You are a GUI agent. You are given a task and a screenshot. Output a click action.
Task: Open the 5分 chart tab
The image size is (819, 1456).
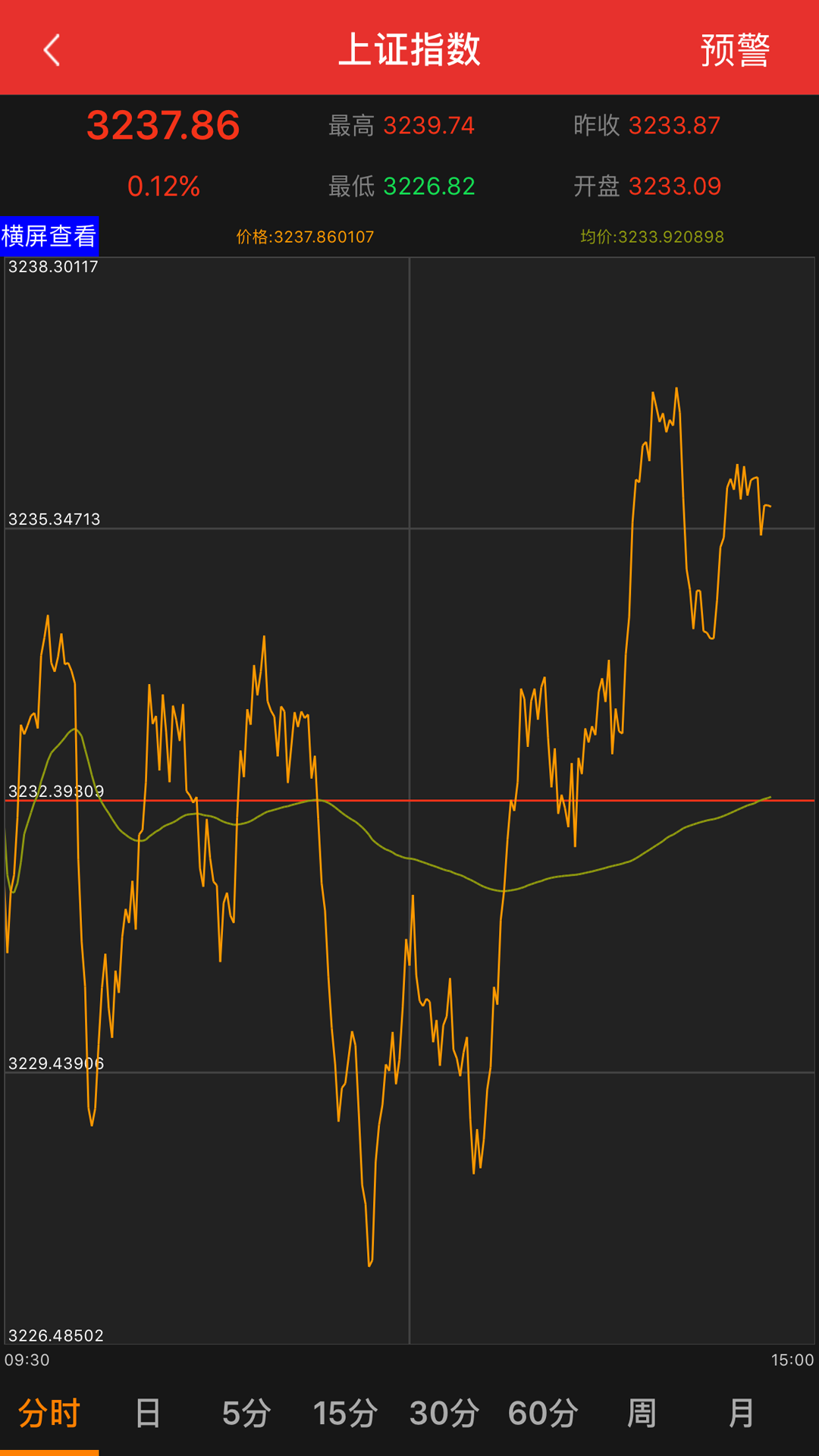(246, 1414)
